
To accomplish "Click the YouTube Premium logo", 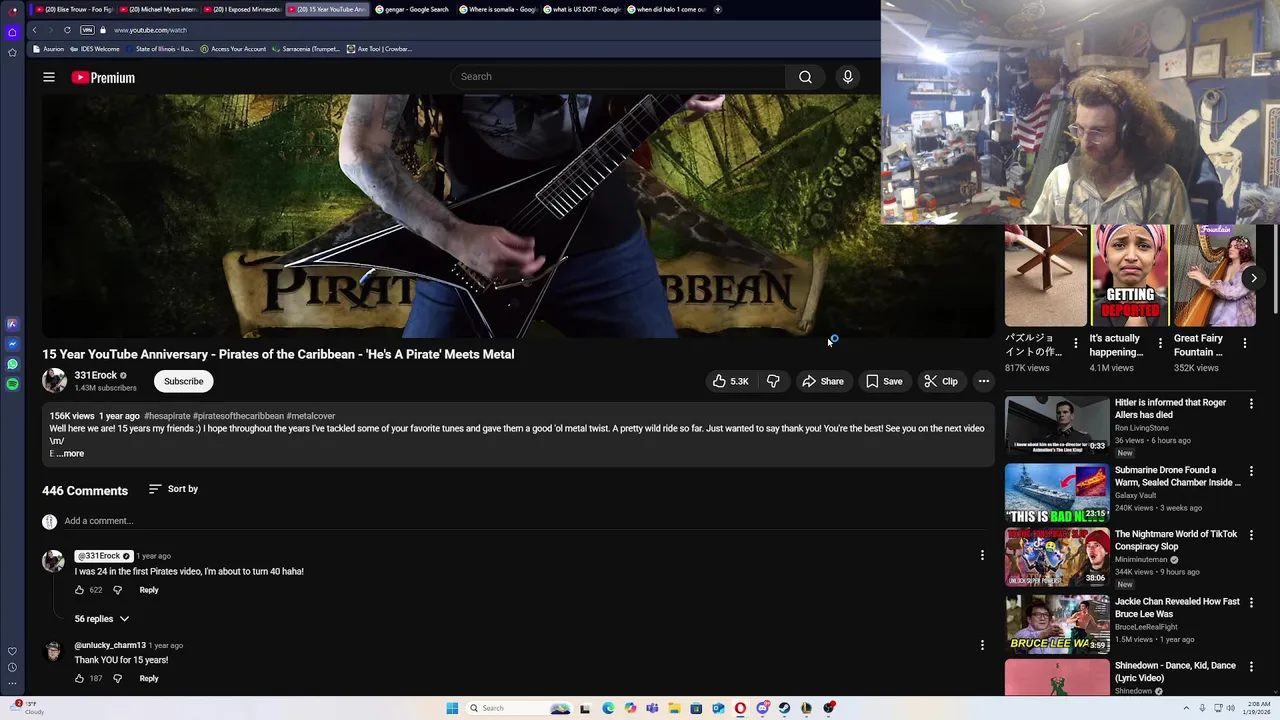I will click(x=103, y=77).
